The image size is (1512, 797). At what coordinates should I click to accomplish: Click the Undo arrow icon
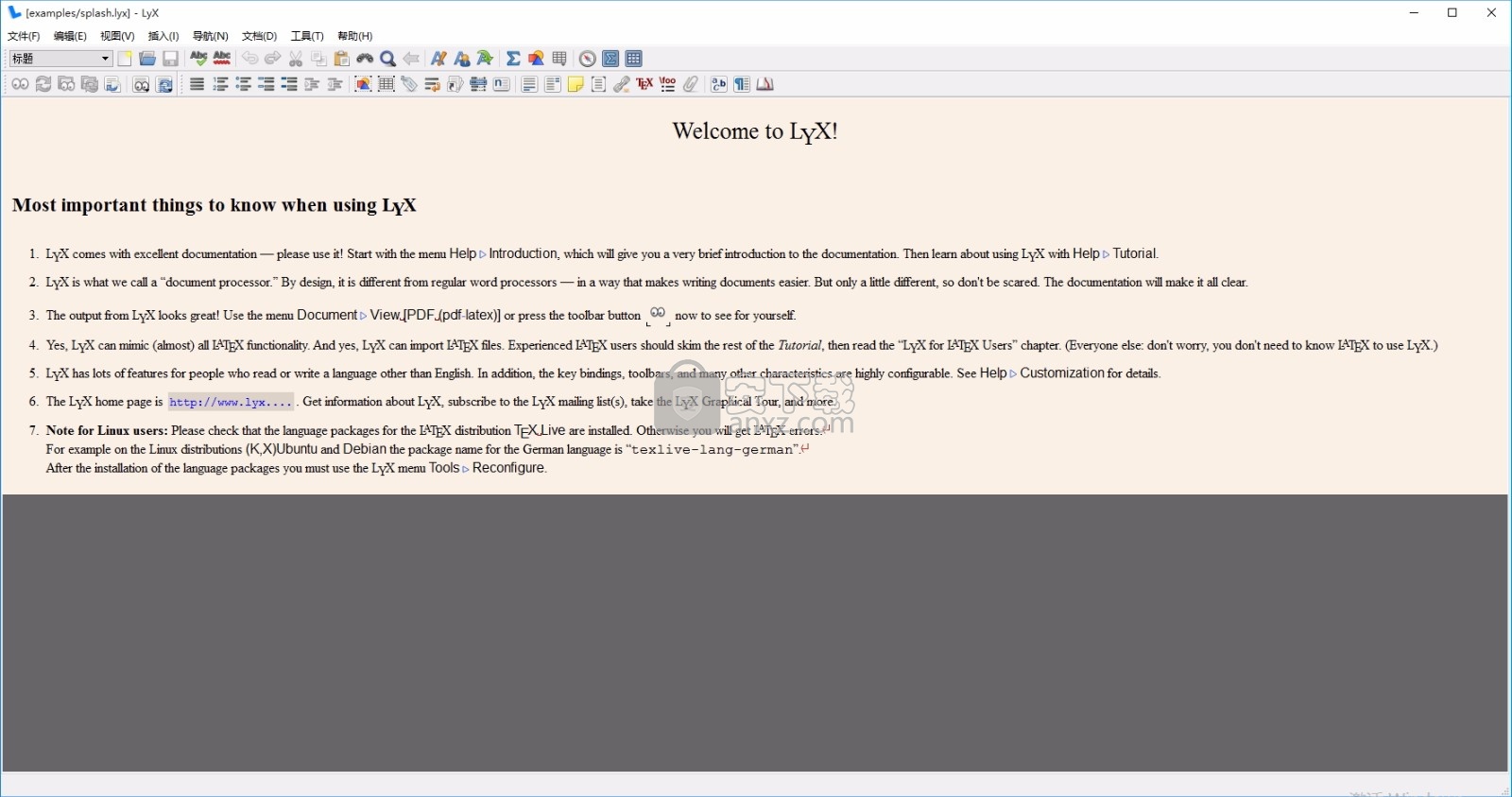click(x=249, y=59)
